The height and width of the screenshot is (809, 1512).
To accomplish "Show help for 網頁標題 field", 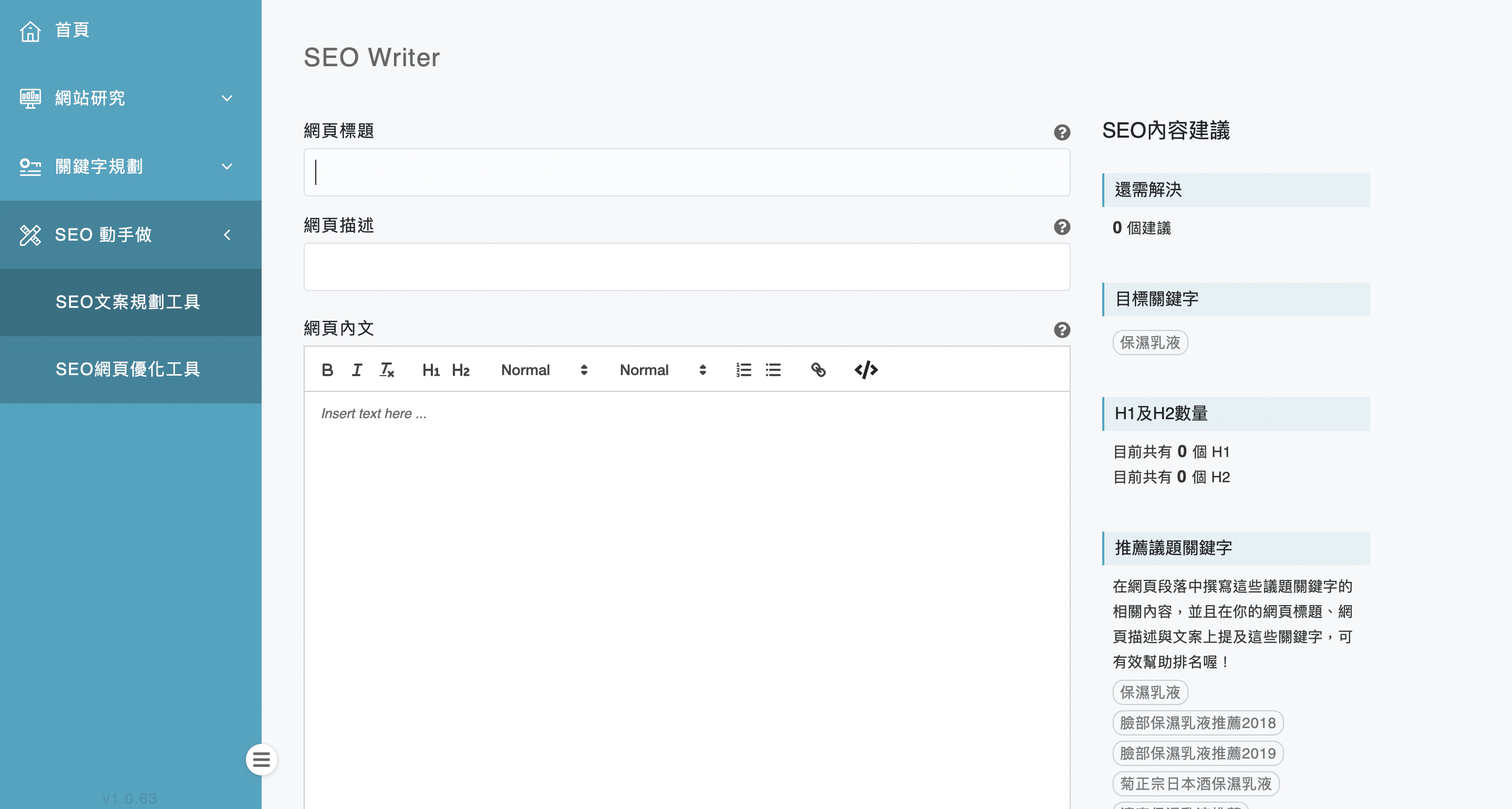I will [x=1061, y=132].
